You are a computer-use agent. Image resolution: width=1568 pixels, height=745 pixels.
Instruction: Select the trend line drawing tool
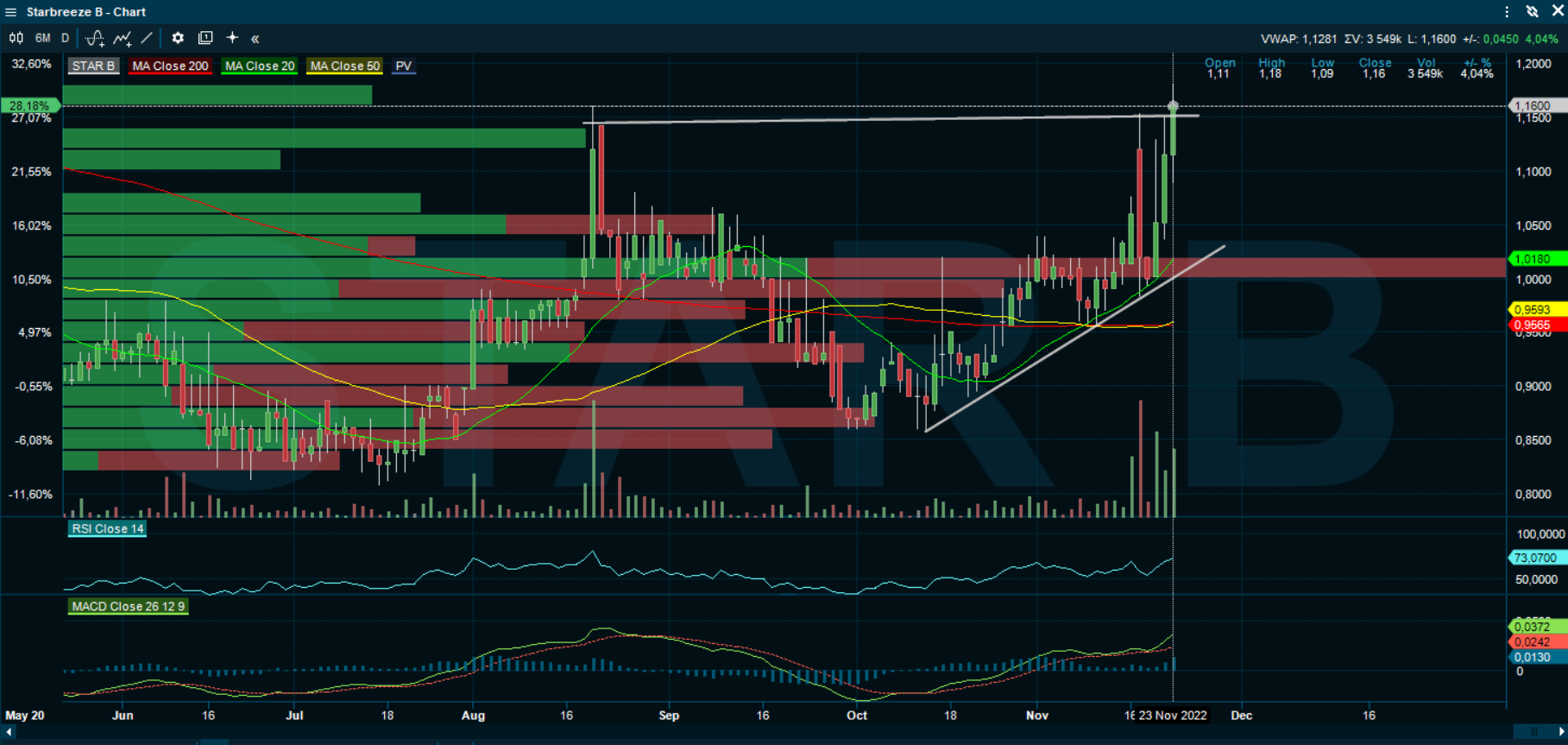tap(147, 38)
